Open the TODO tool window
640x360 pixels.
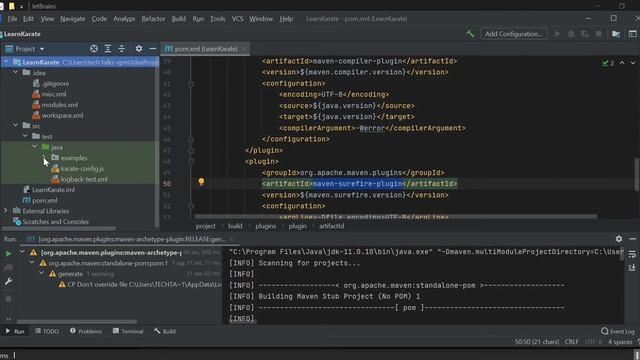coord(47,331)
